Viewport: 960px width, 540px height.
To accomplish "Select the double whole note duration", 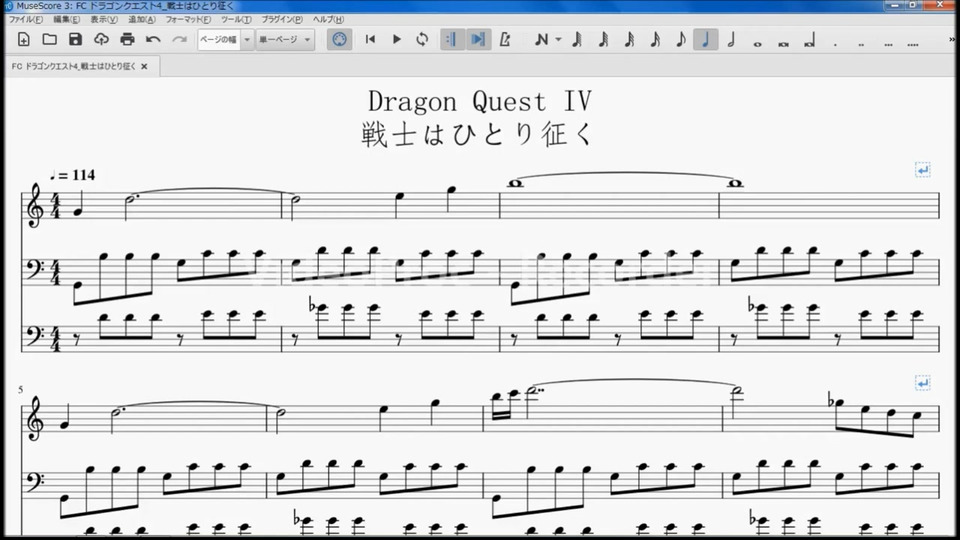I will [783, 43].
